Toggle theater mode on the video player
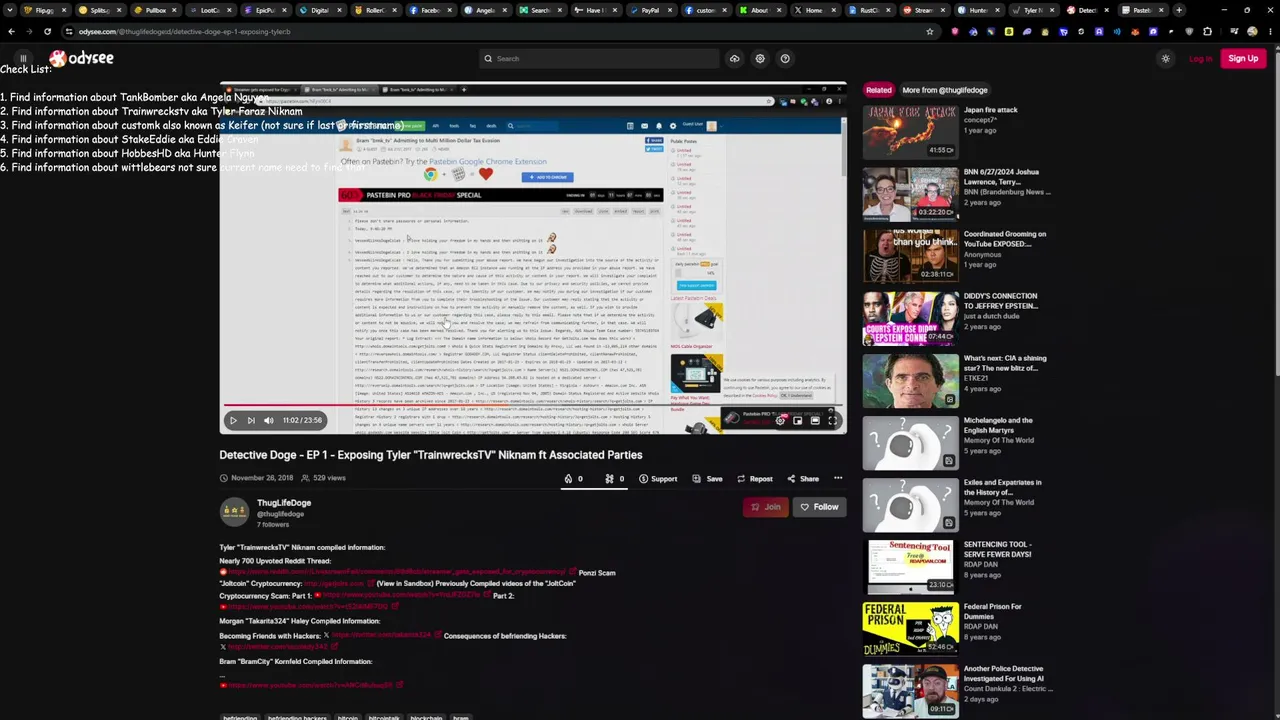The image size is (1280, 720). tap(815, 421)
